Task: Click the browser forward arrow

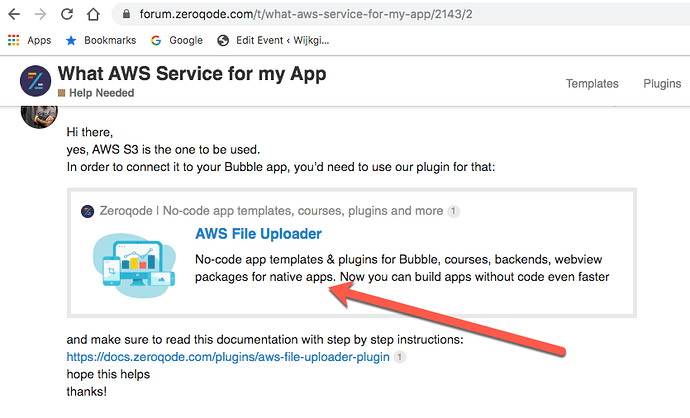Action: (x=40, y=15)
